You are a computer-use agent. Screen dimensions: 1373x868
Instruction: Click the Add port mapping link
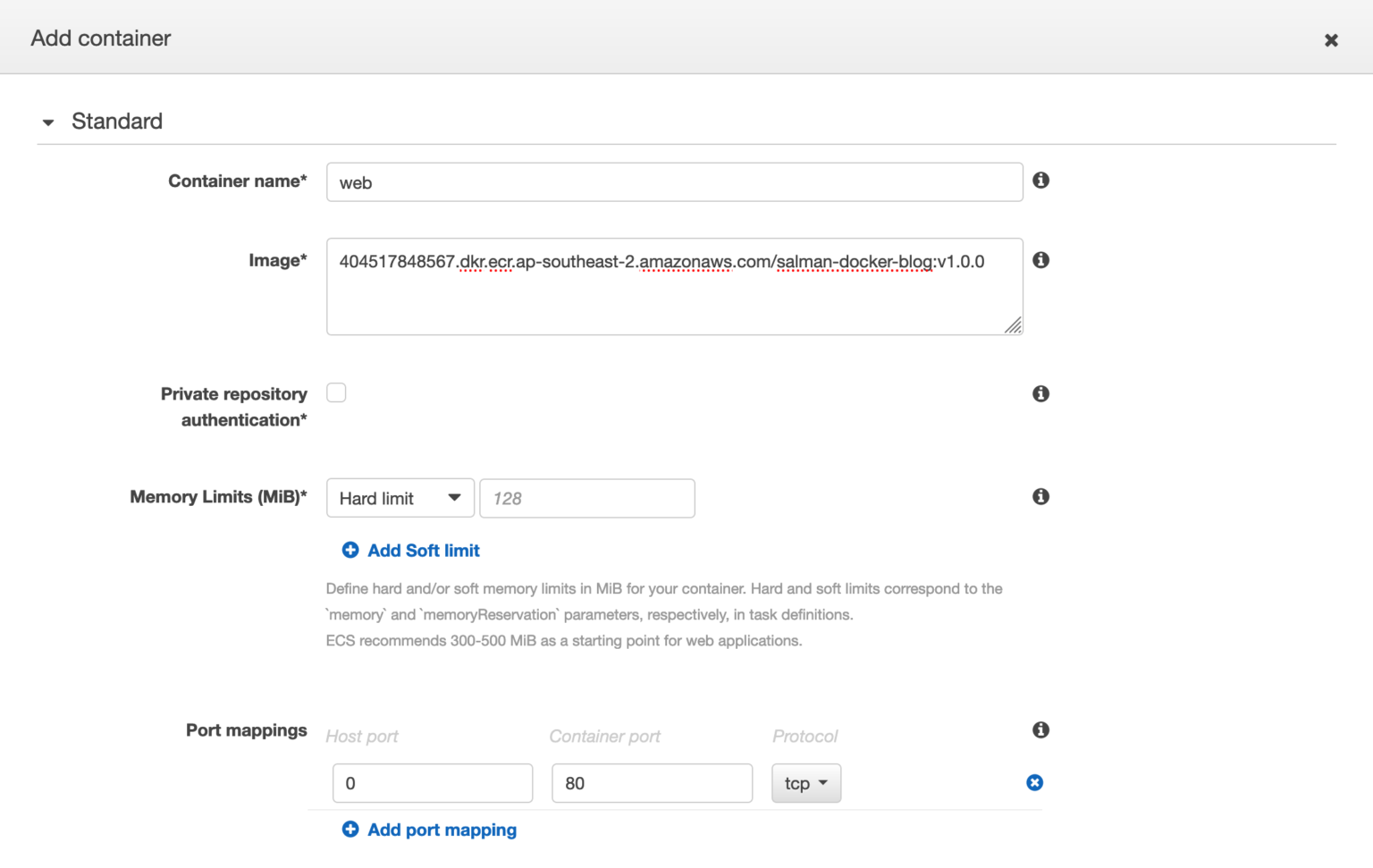(x=442, y=830)
